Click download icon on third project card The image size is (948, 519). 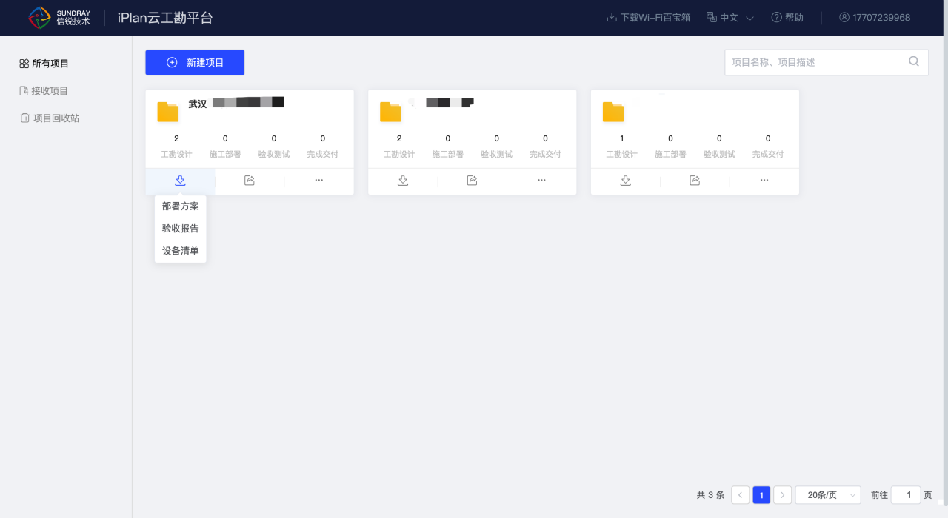(x=626, y=181)
